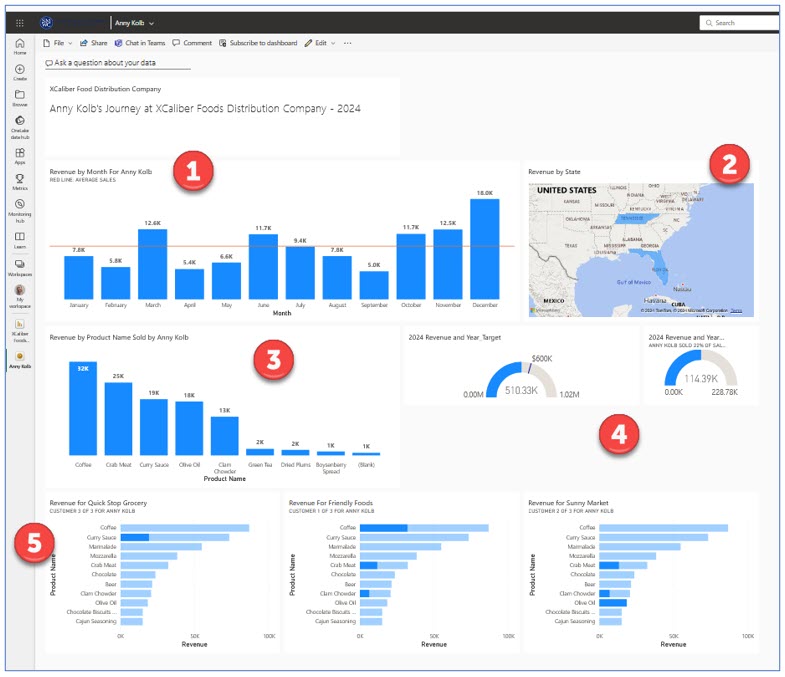
Task: Click the June bar in monthly chart
Action: 263,266
